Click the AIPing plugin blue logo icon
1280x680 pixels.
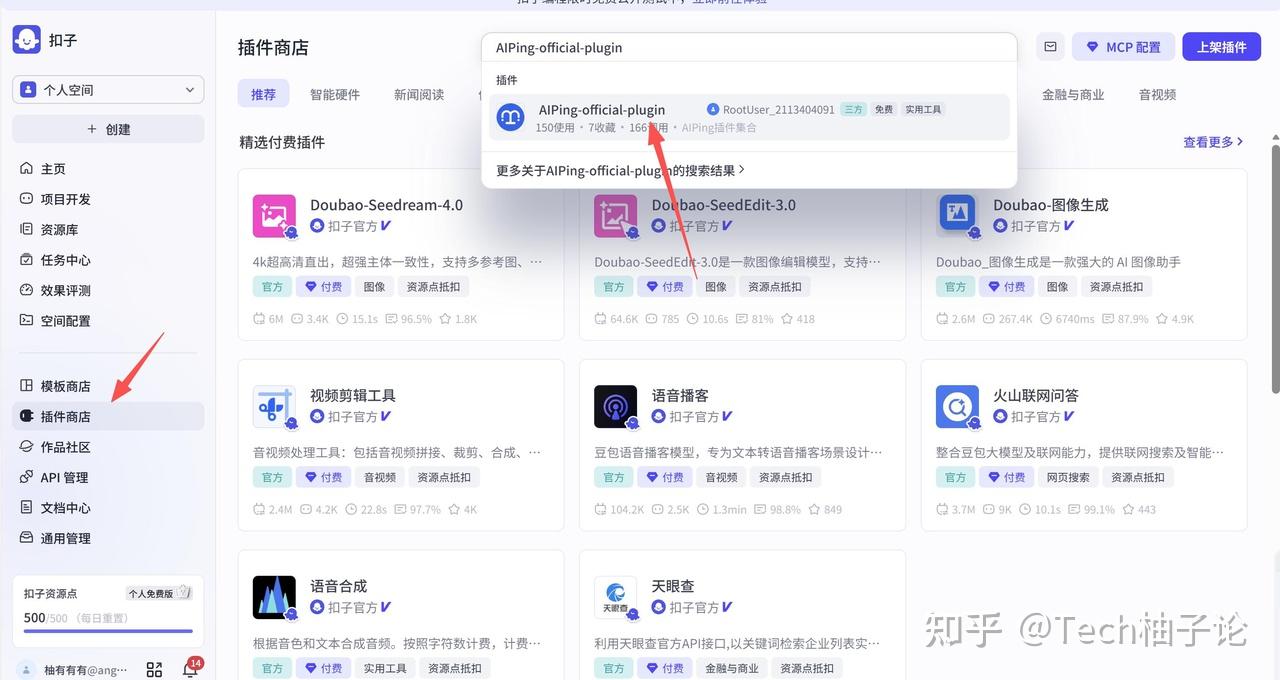click(x=511, y=117)
